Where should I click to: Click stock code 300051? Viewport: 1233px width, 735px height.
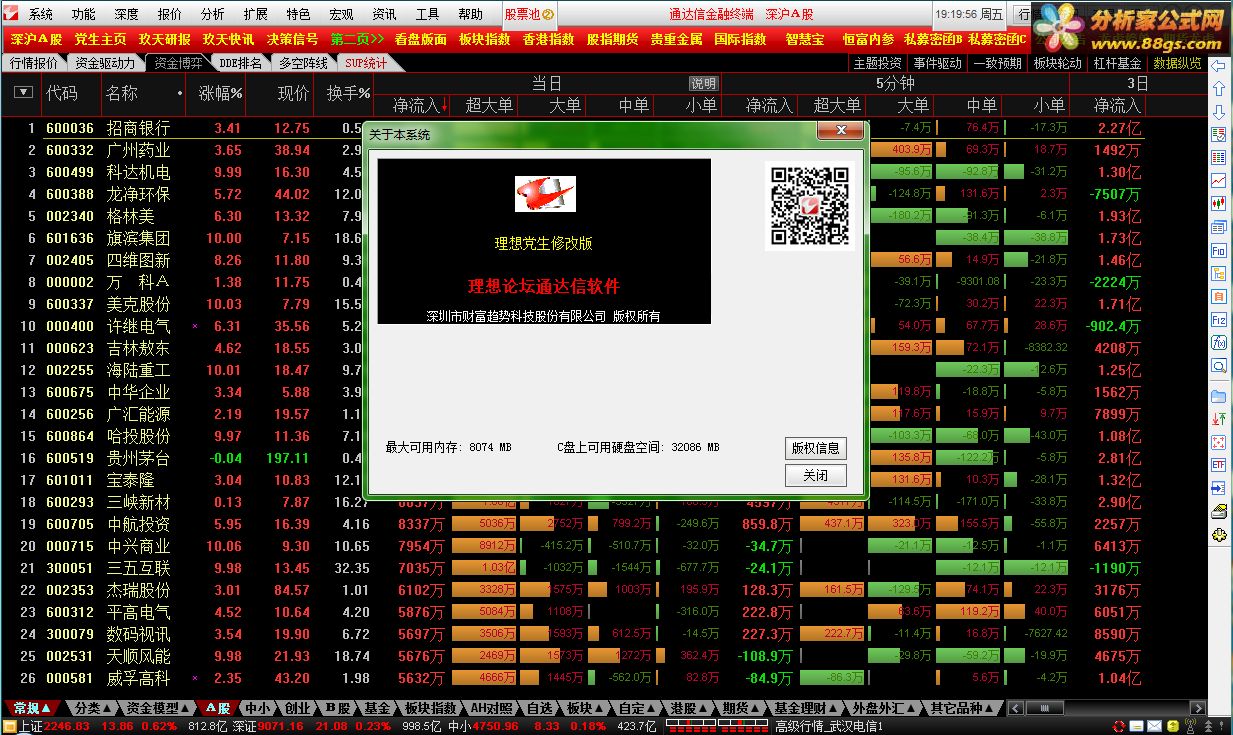[70, 568]
